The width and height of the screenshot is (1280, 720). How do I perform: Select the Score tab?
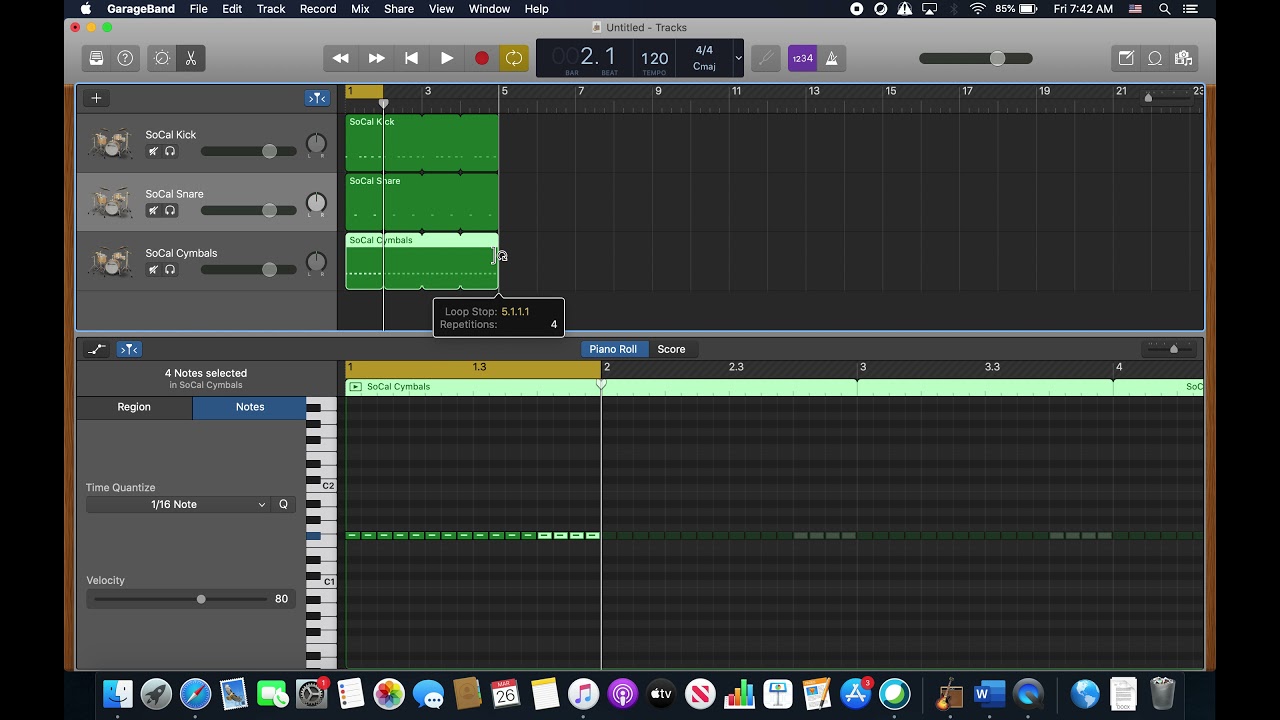click(671, 349)
